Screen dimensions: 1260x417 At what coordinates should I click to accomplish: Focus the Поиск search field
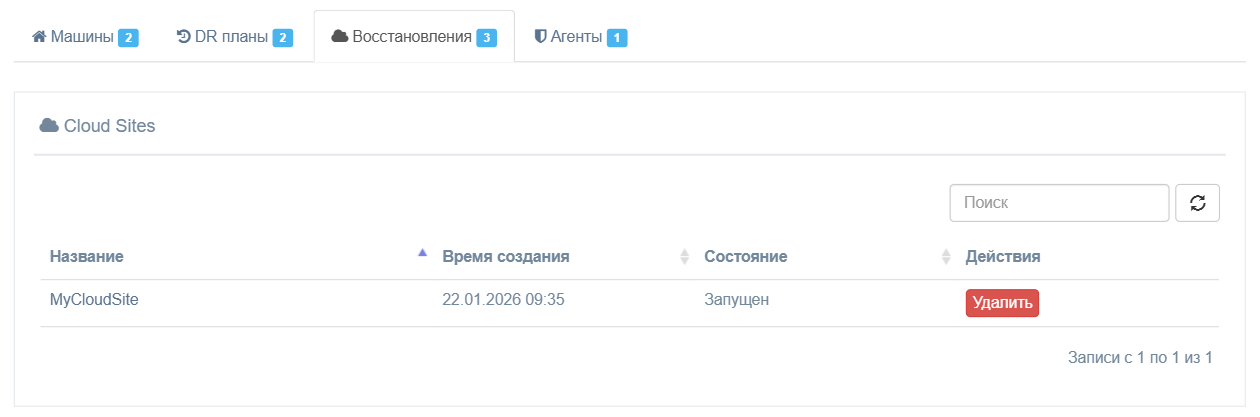pos(1059,202)
